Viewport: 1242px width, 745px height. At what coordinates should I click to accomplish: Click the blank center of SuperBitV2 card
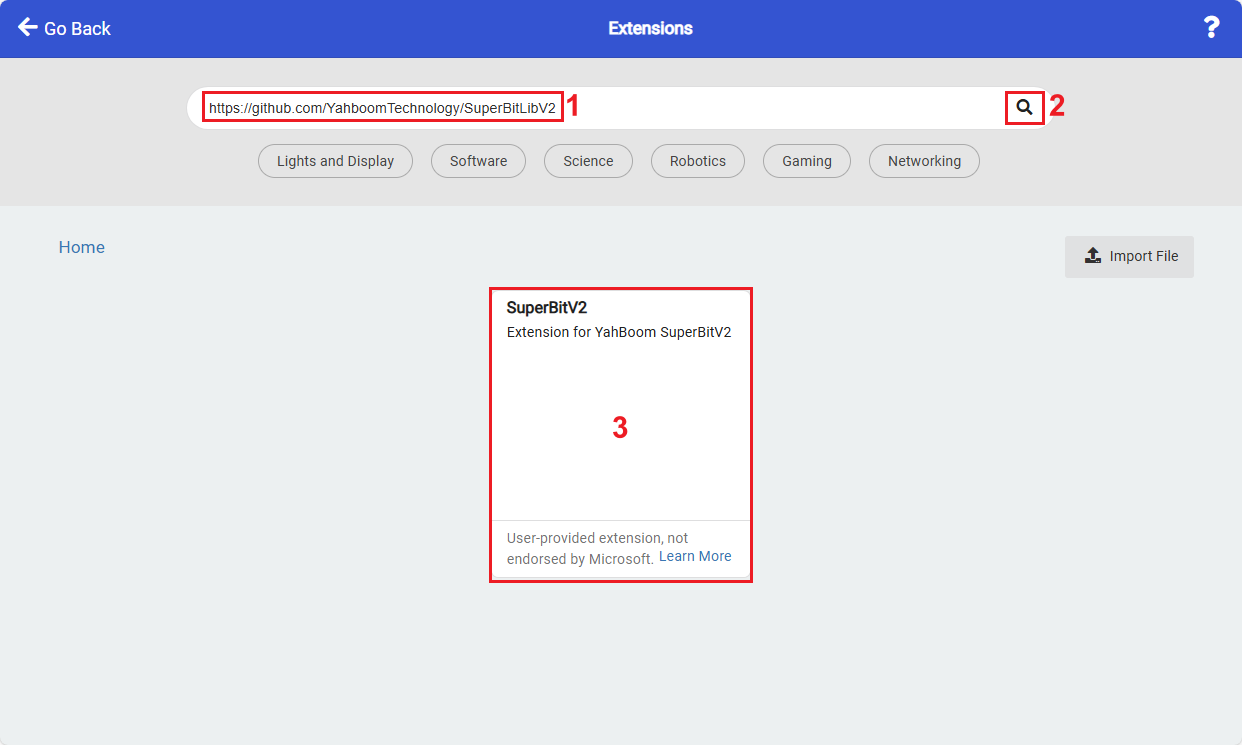[x=620, y=430]
